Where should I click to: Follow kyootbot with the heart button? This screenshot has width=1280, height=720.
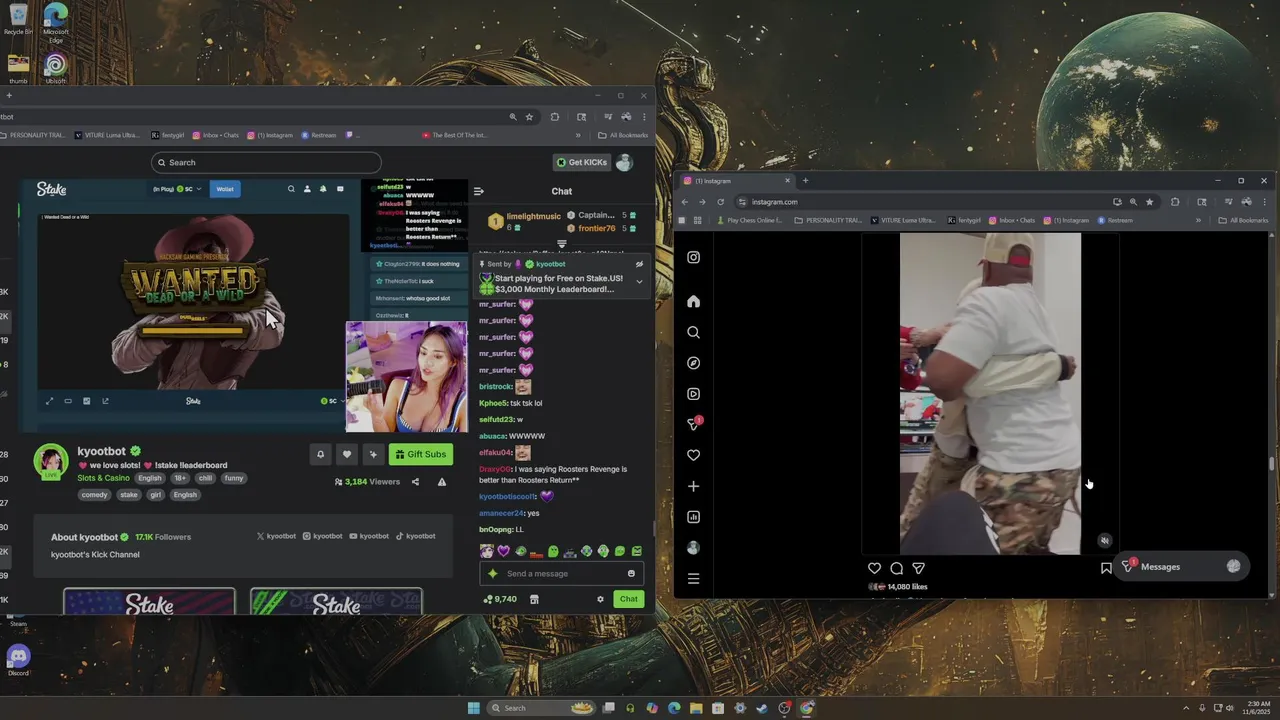point(347,454)
